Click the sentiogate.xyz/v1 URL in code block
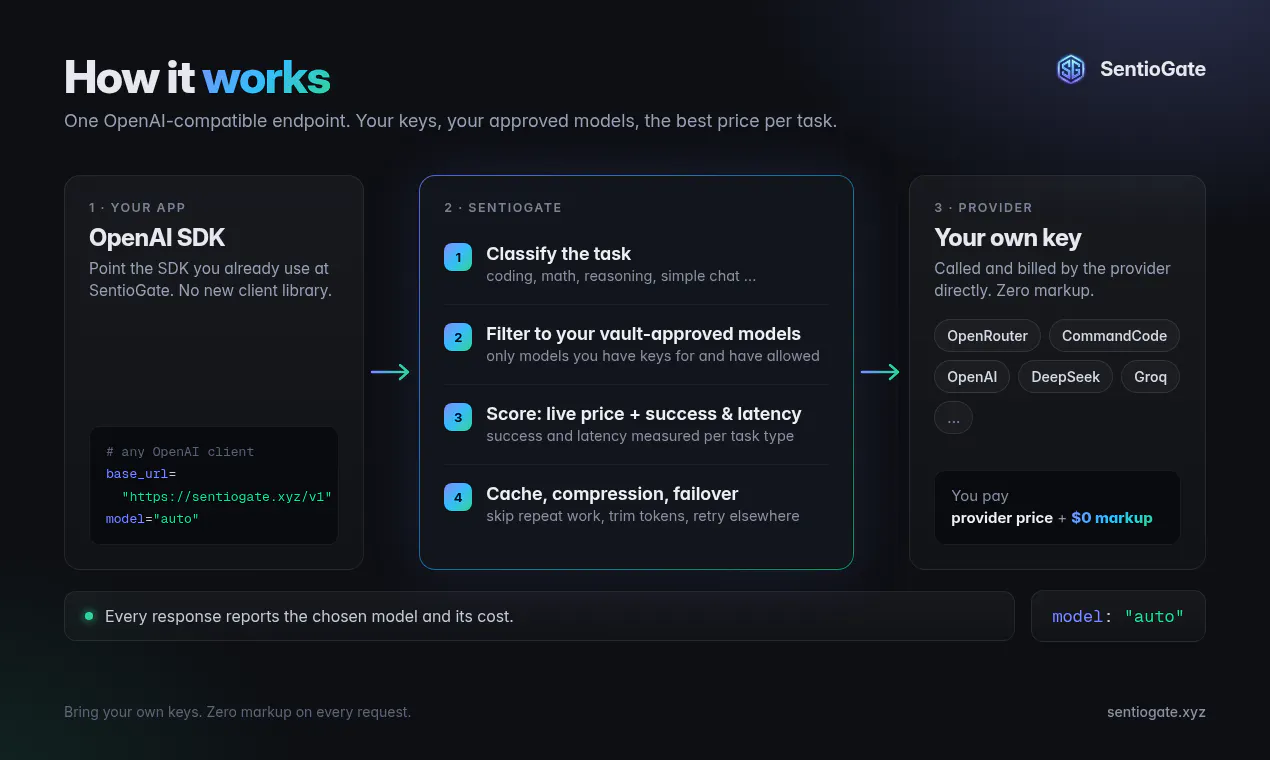Viewport: 1270px width, 760px height. point(226,496)
